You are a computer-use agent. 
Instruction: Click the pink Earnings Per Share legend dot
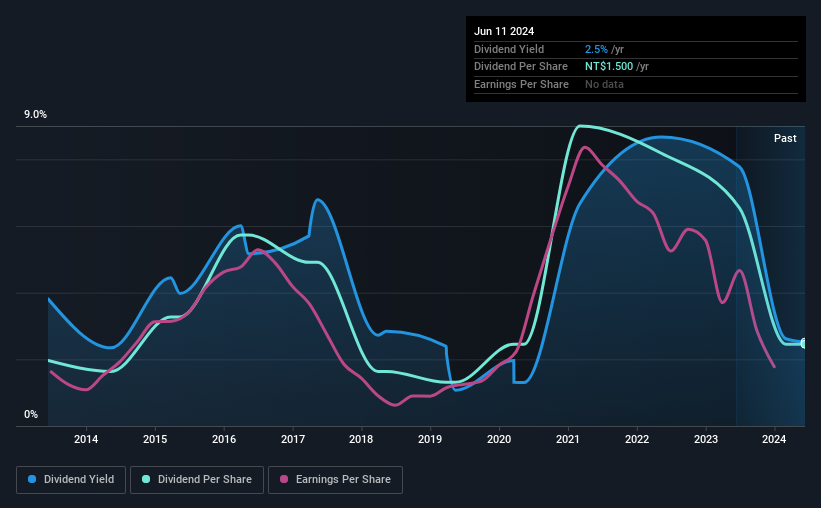pyautogui.click(x=284, y=479)
